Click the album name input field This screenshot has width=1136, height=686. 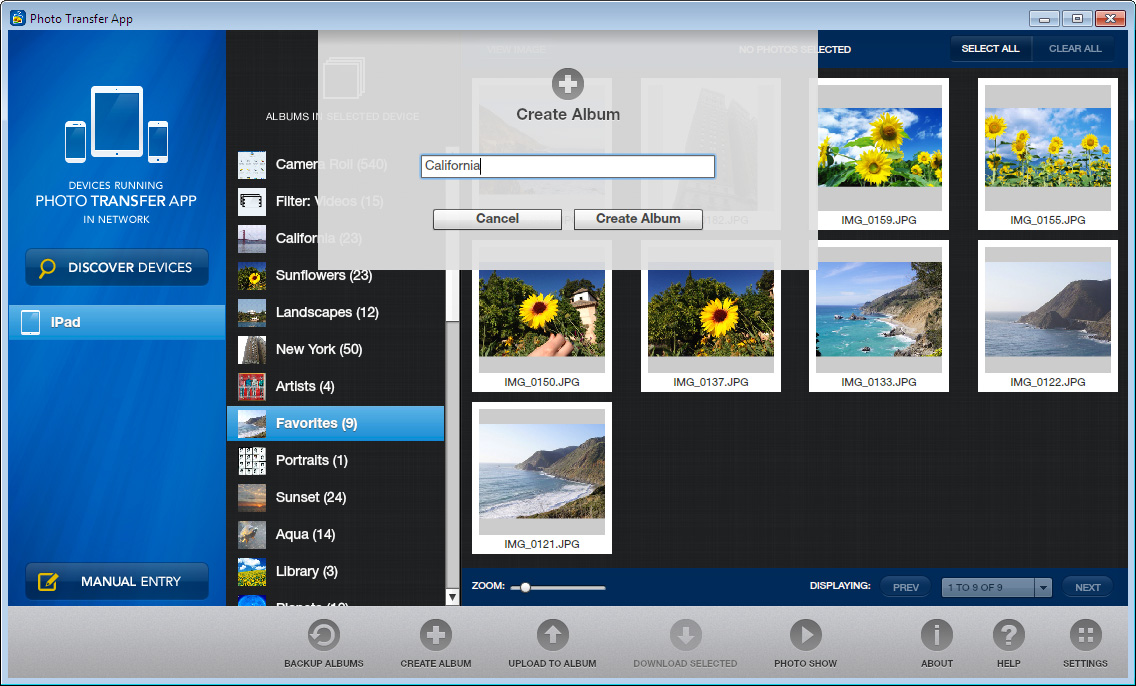[568, 166]
